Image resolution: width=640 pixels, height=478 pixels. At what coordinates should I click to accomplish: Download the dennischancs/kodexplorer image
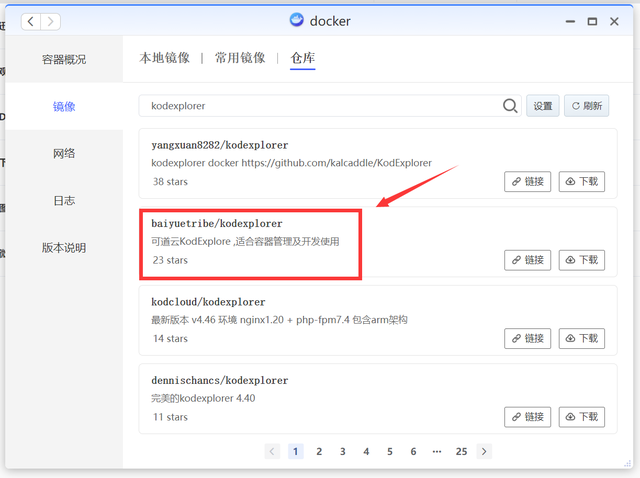582,417
